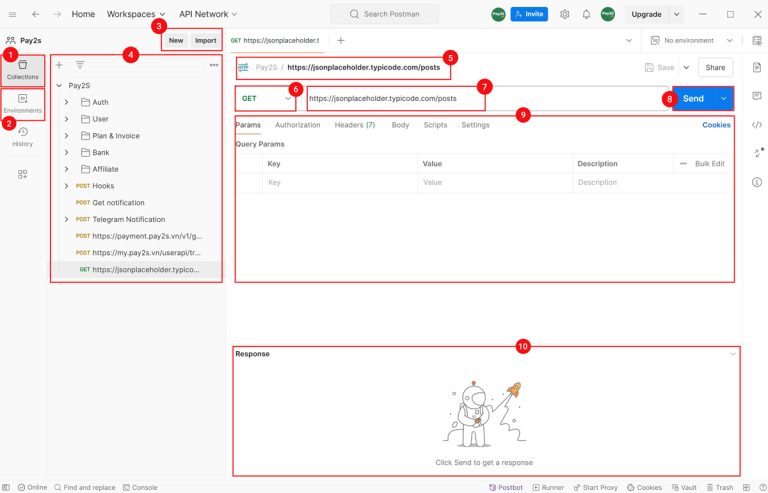Open the Environments sidebar panel
Viewport: 768px width, 493px height.
coord(22,103)
